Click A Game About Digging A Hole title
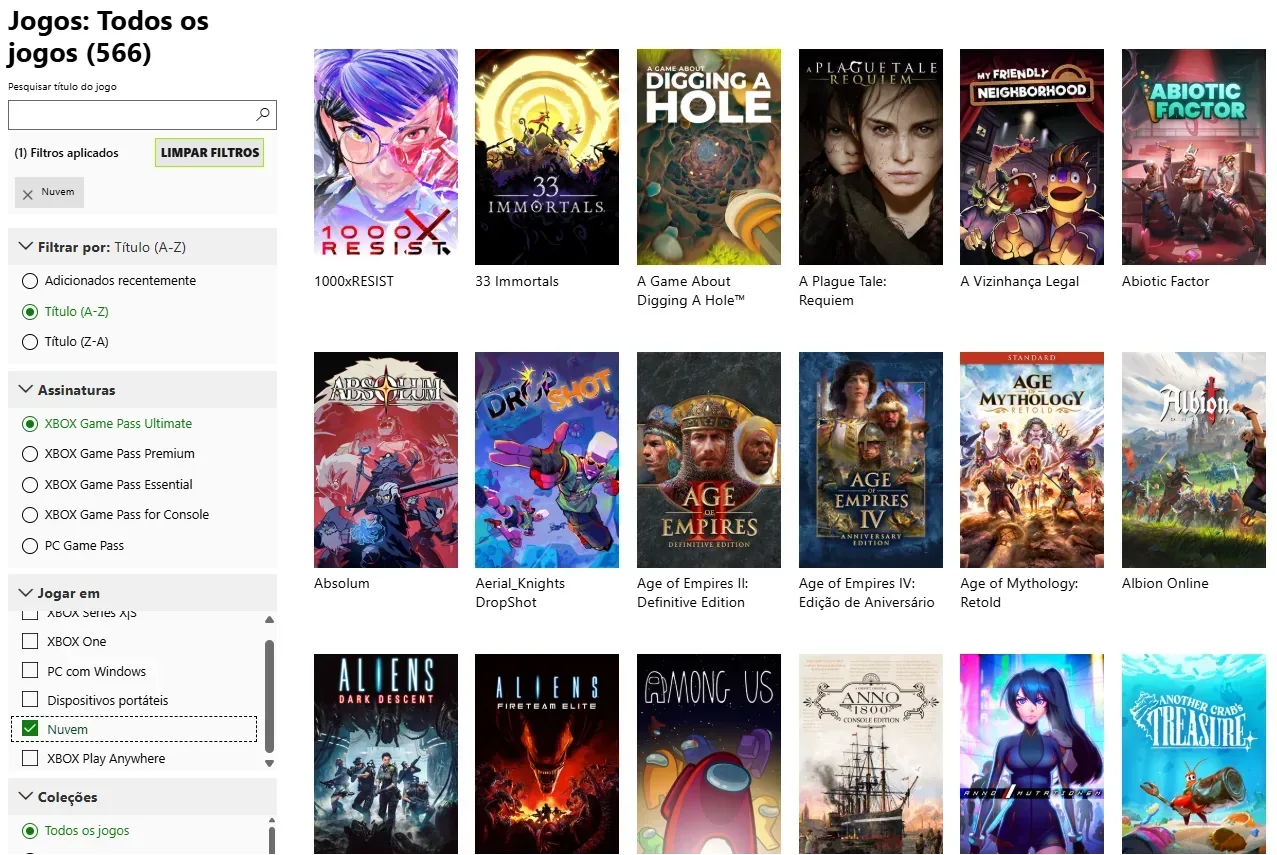This screenshot has width=1277, height=855. coord(692,291)
